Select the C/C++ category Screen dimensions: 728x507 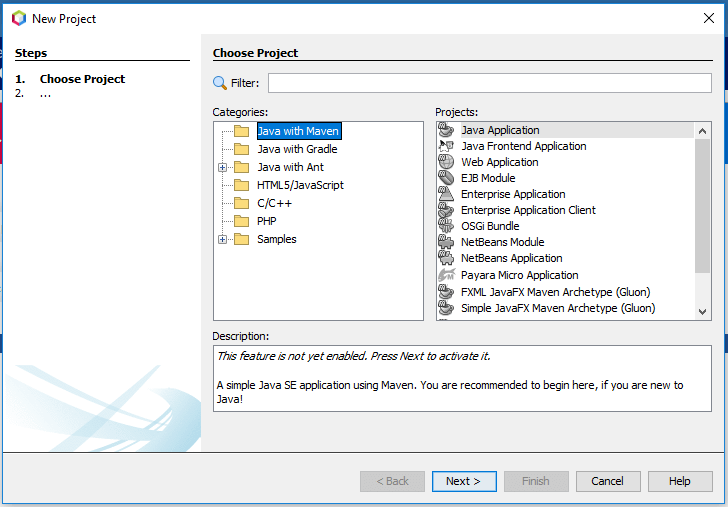click(273, 203)
